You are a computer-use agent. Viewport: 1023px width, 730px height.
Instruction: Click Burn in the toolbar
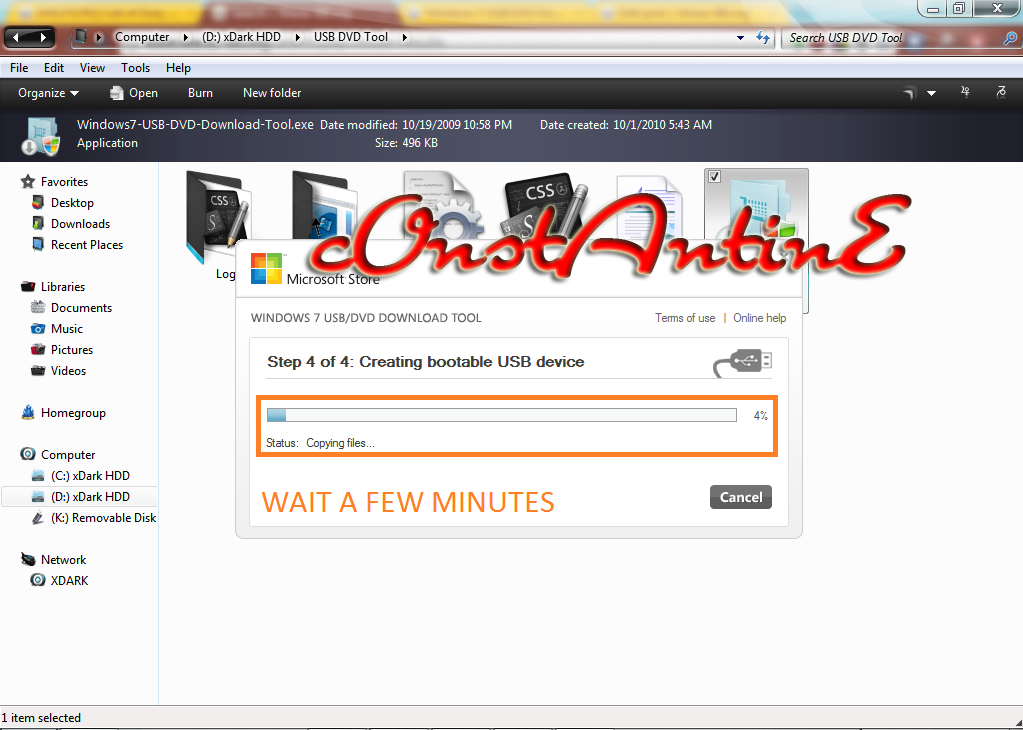(x=200, y=93)
